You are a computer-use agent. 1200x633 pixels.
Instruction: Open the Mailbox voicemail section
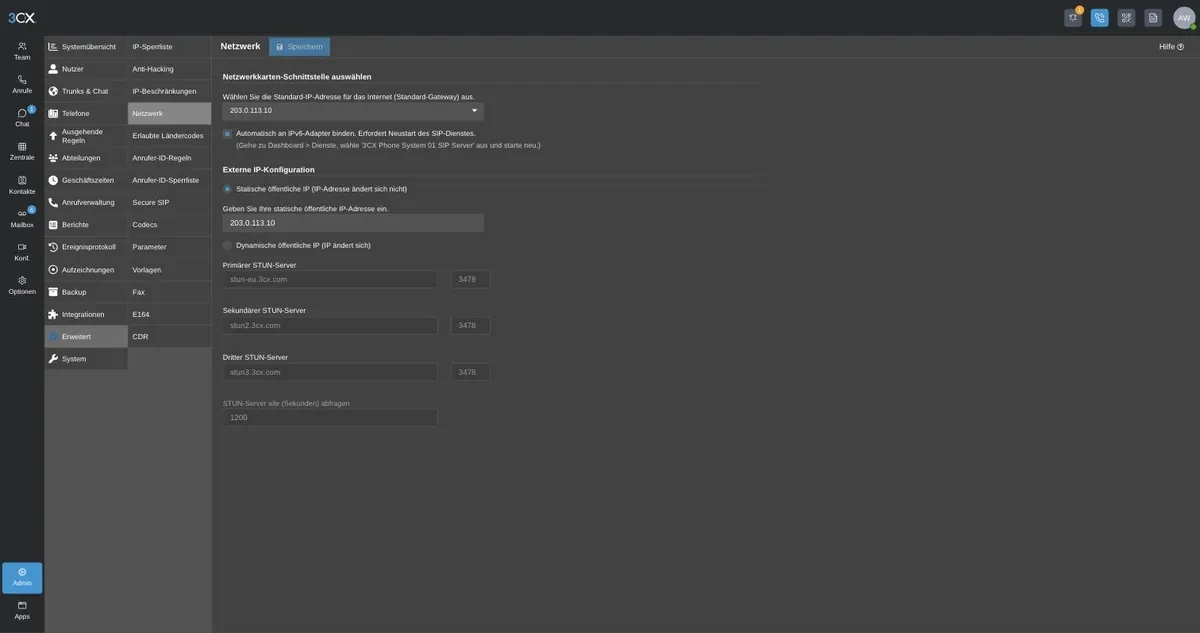click(22, 218)
